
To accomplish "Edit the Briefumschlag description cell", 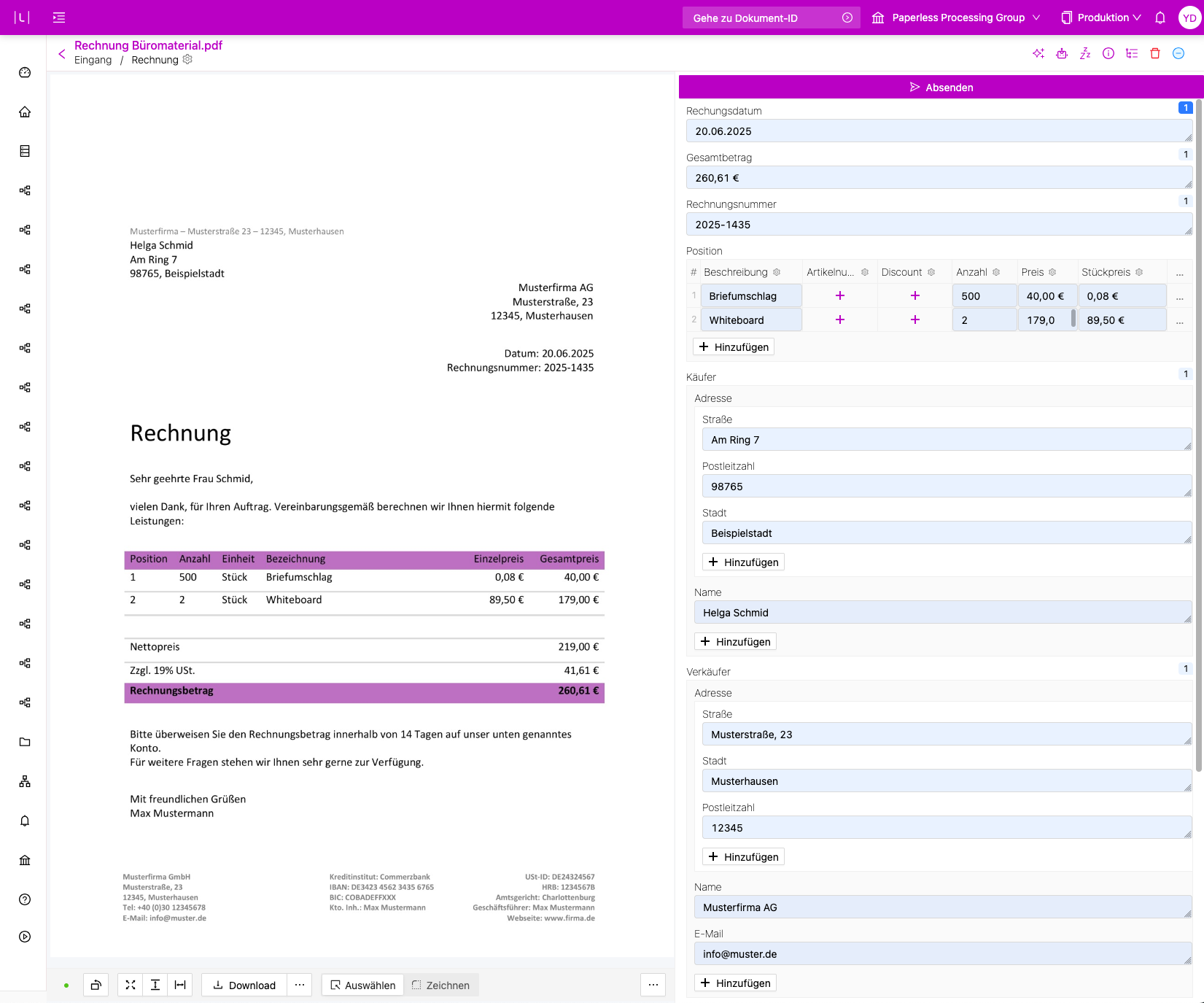I will [751, 296].
